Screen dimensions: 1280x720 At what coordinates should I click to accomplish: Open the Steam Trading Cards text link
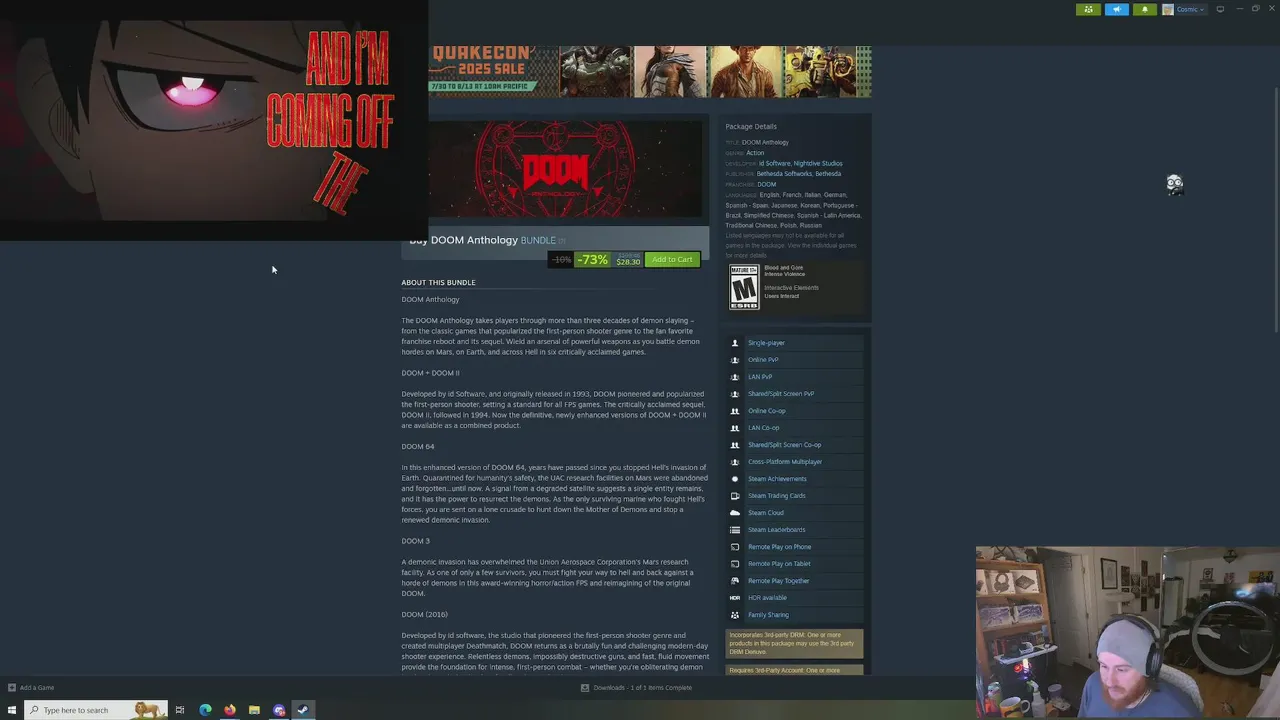(x=776, y=496)
